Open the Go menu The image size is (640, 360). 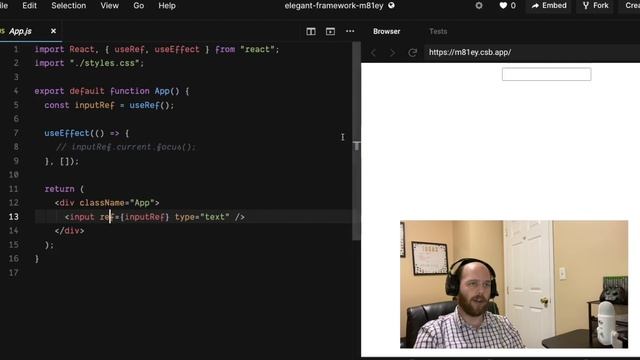tap(138, 6)
